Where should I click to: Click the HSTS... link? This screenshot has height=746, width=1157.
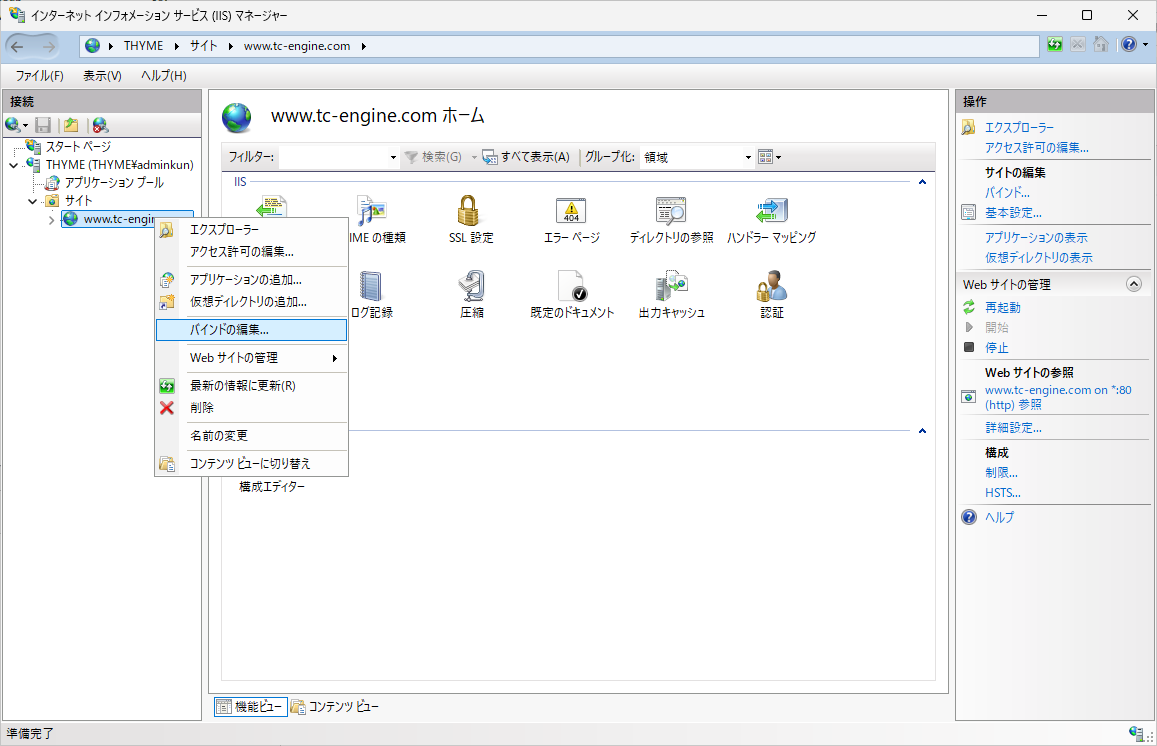(1003, 493)
